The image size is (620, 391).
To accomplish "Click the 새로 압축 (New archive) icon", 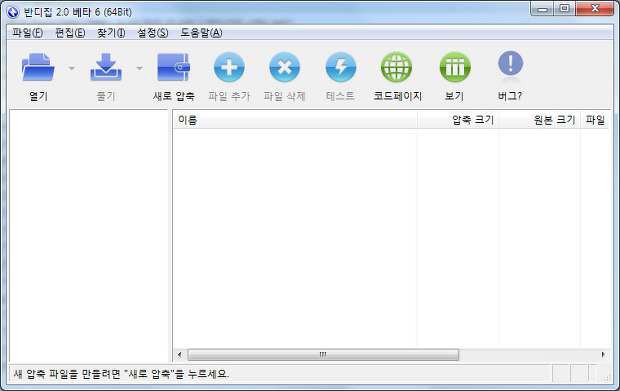I will 174,67.
